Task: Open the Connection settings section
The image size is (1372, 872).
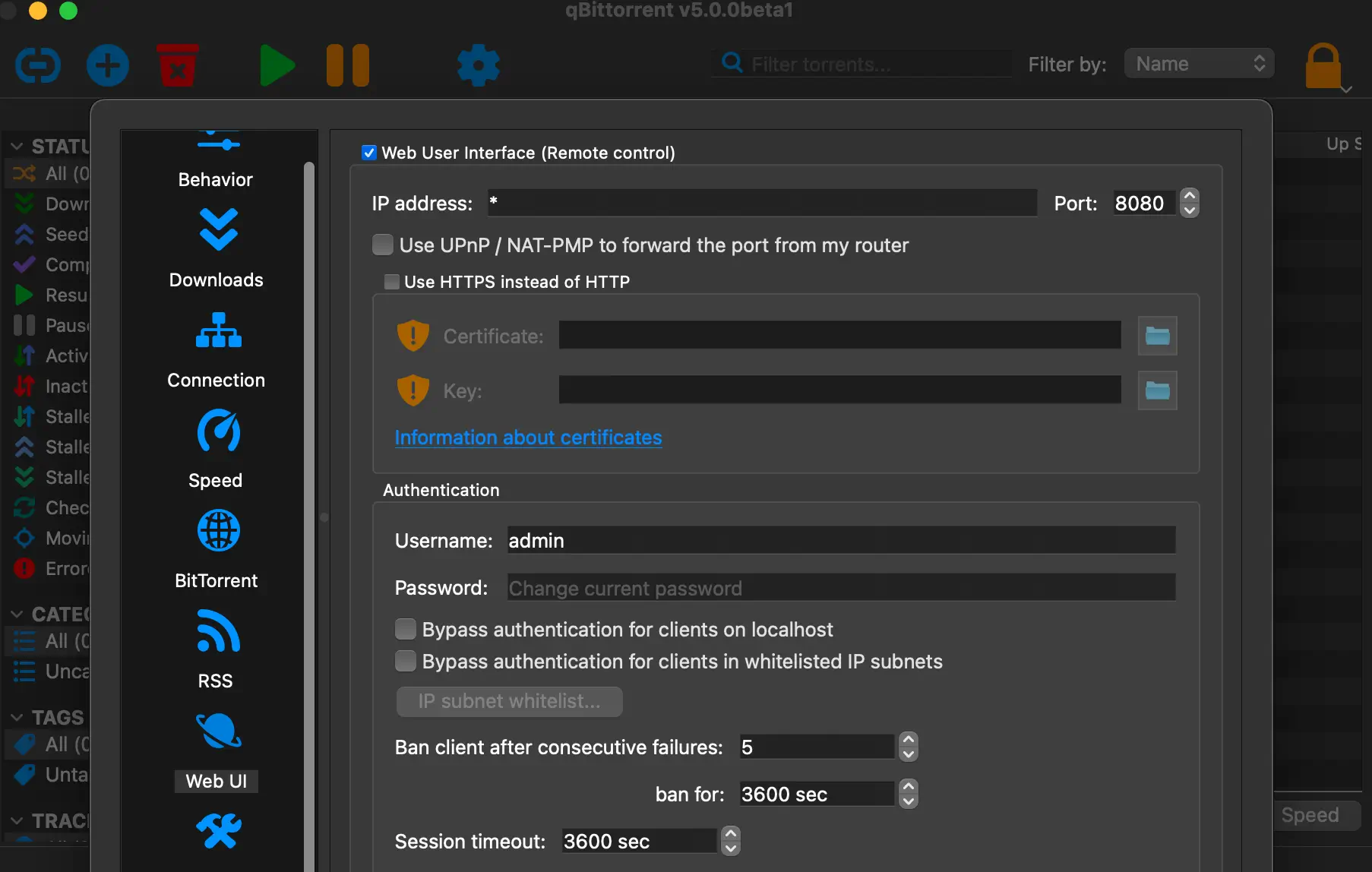Action: click(x=216, y=350)
